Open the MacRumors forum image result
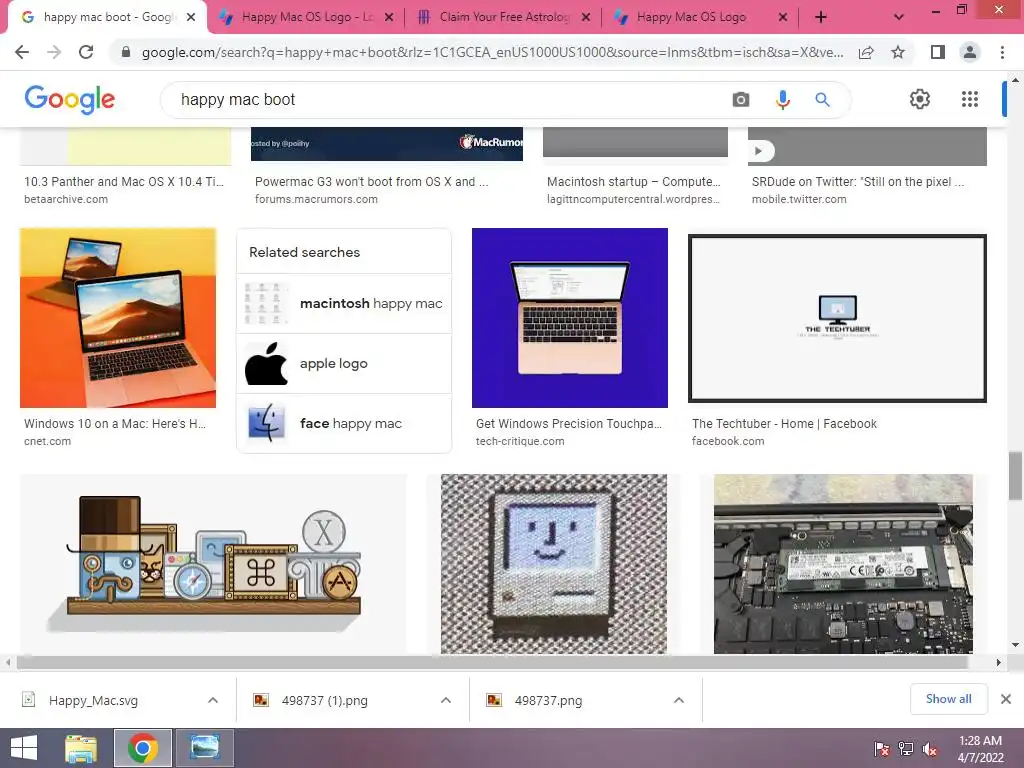The image size is (1024, 768). tap(387, 144)
